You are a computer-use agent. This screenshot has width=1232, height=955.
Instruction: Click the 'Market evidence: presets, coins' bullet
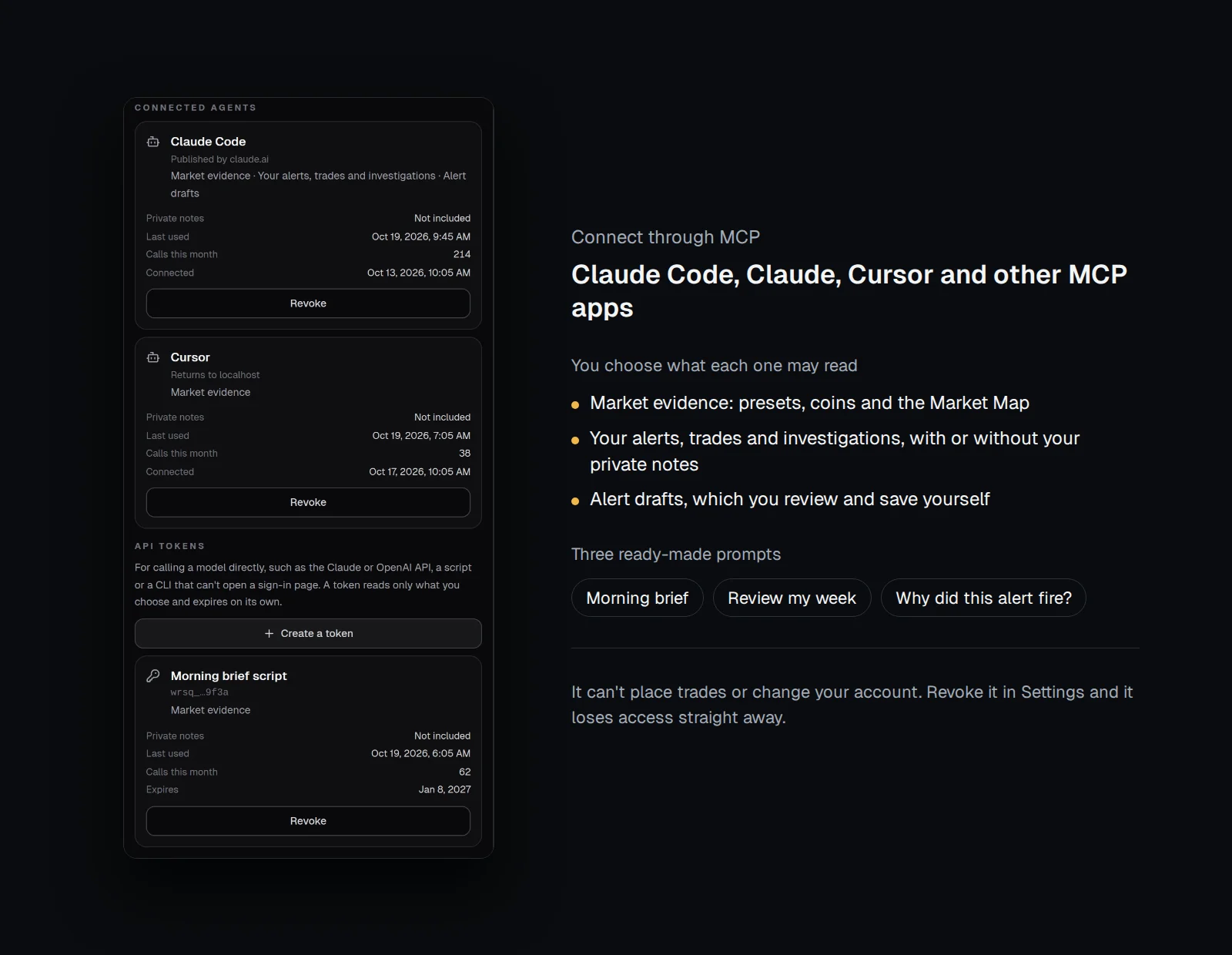coord(809,403)
